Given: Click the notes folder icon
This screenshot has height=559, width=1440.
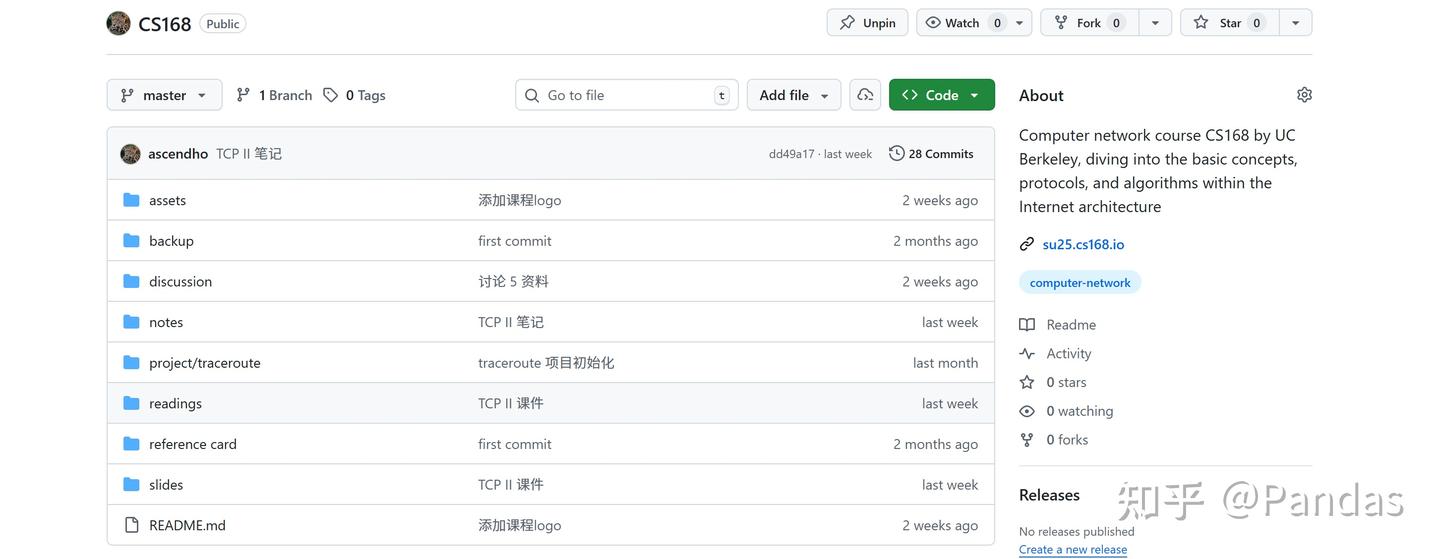Looking at the screenshot, I should tap(131, 322).
